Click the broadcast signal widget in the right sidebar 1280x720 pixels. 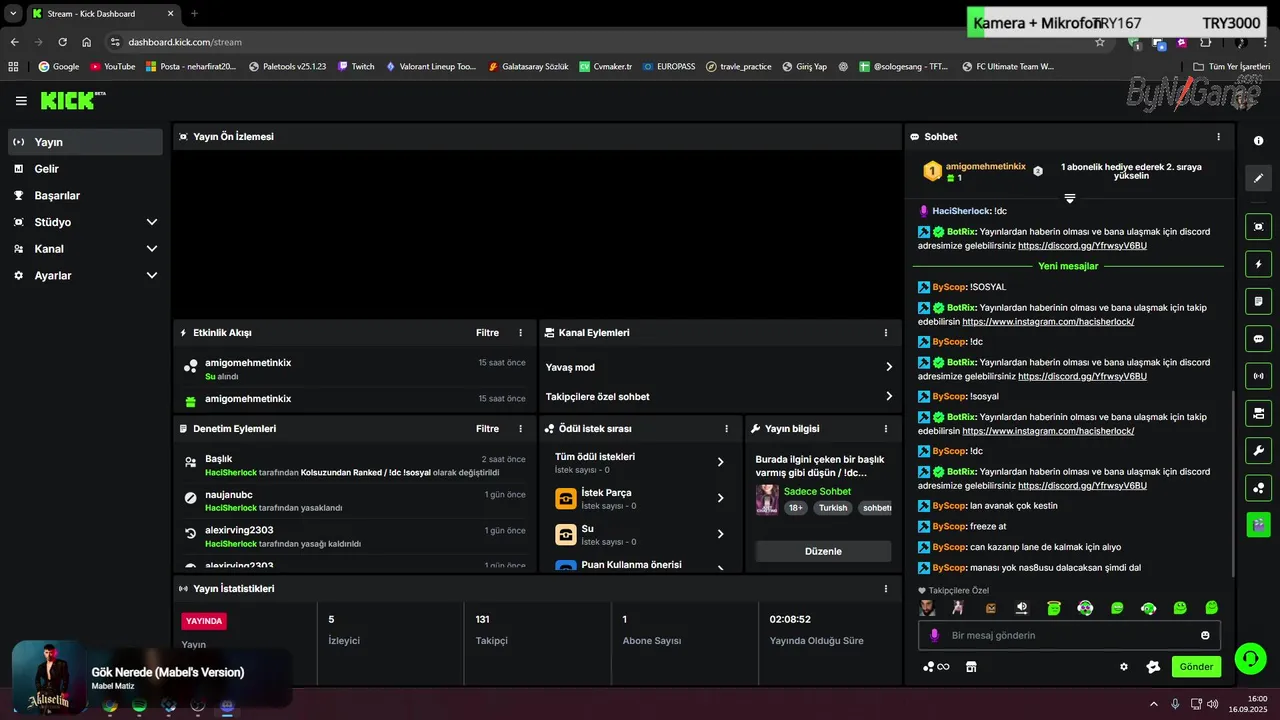tap(1258, 376)
